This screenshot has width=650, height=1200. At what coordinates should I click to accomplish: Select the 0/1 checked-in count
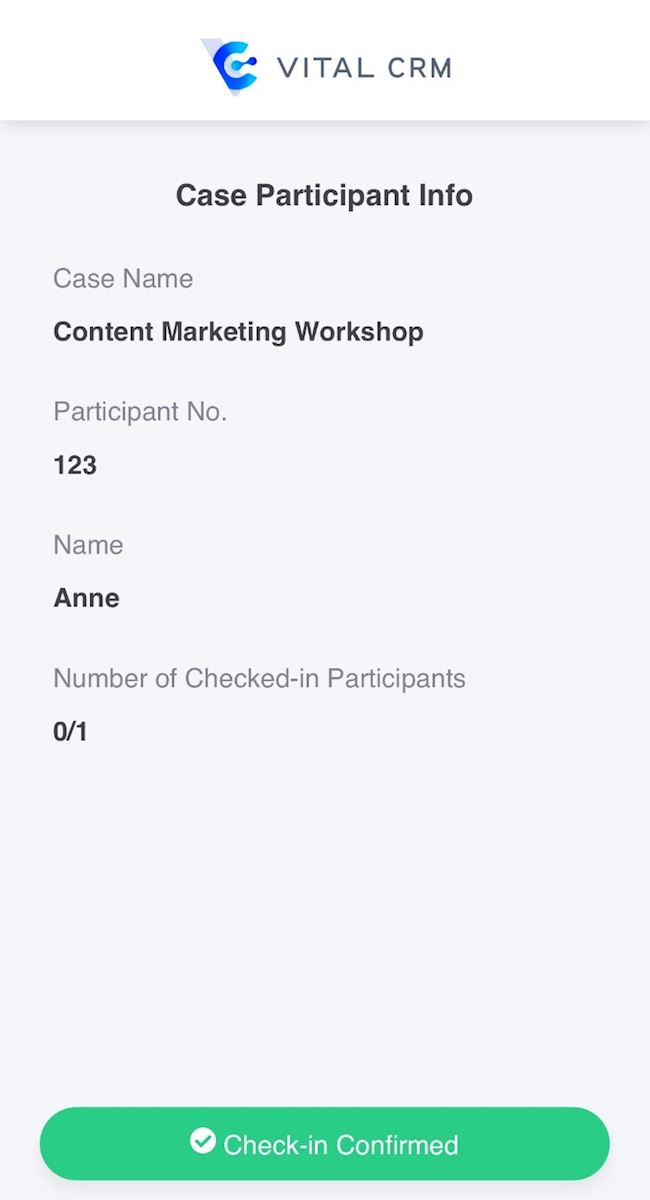(70, 732)
